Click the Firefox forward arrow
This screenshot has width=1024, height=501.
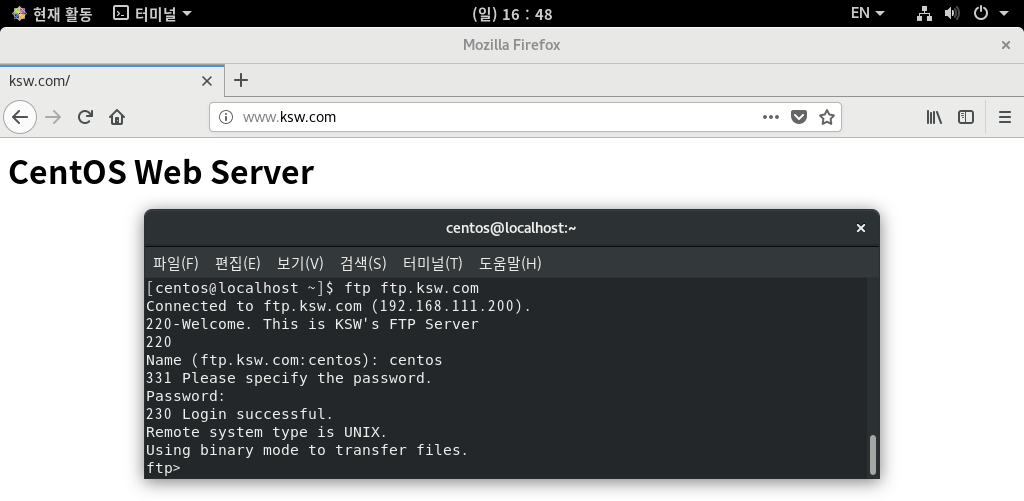(53, 117)
